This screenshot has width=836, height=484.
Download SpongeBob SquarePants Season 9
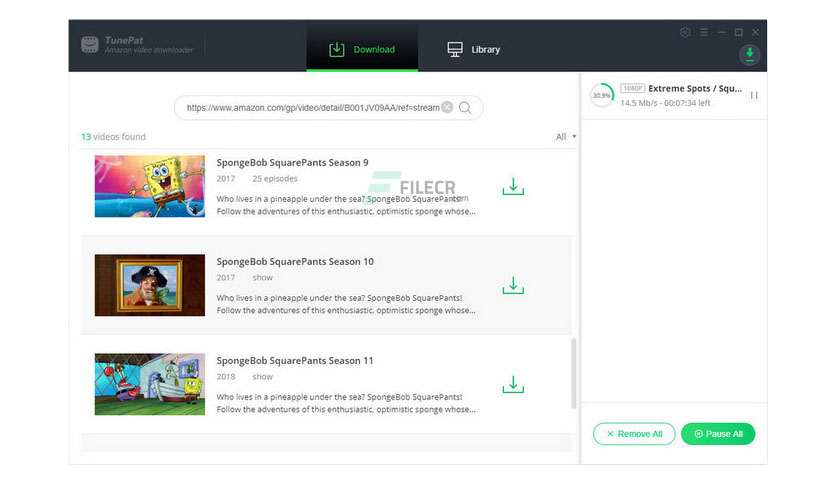[513, 187]
